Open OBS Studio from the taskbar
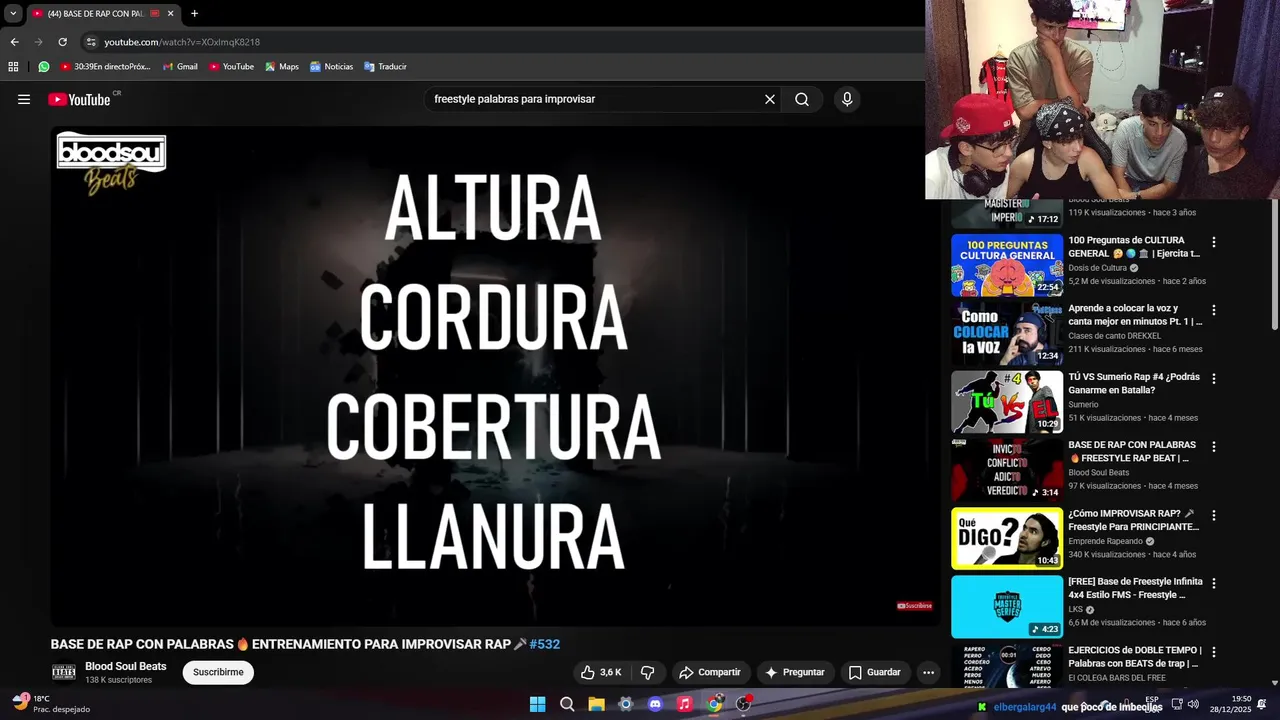The width and height of the screenshot is (1280, 720). pos(743,704)
